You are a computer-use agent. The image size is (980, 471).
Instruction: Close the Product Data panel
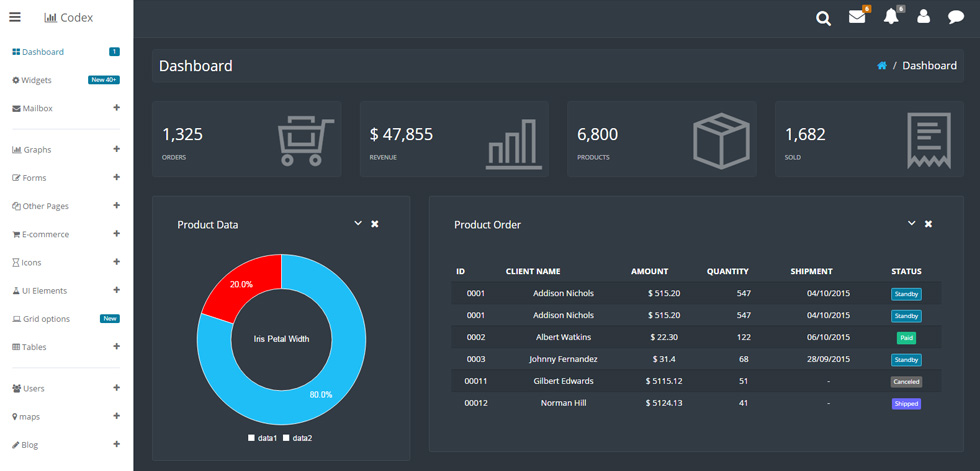tap(374, 224)
